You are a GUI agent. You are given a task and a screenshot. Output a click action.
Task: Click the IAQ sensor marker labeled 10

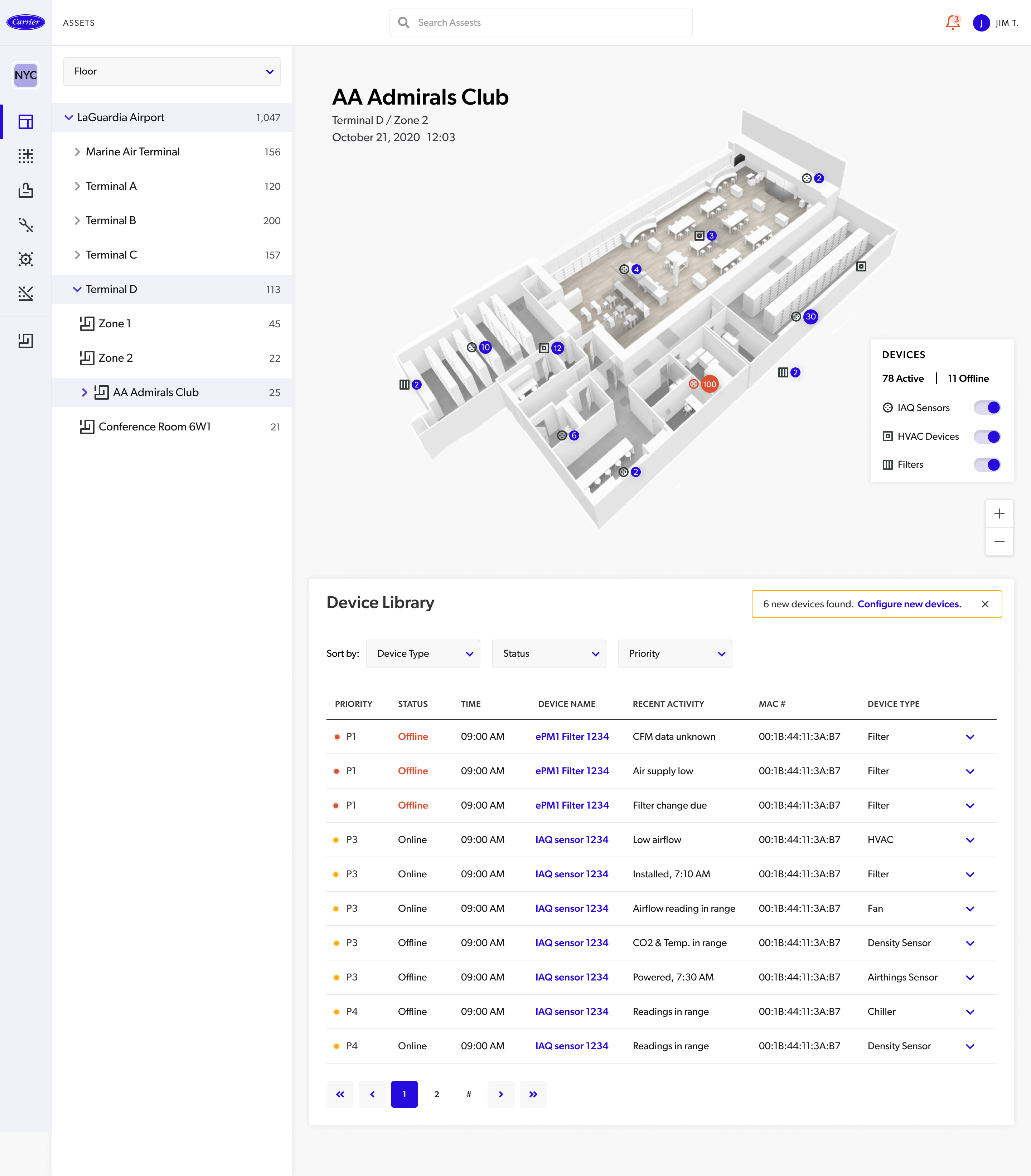point(479,347)
